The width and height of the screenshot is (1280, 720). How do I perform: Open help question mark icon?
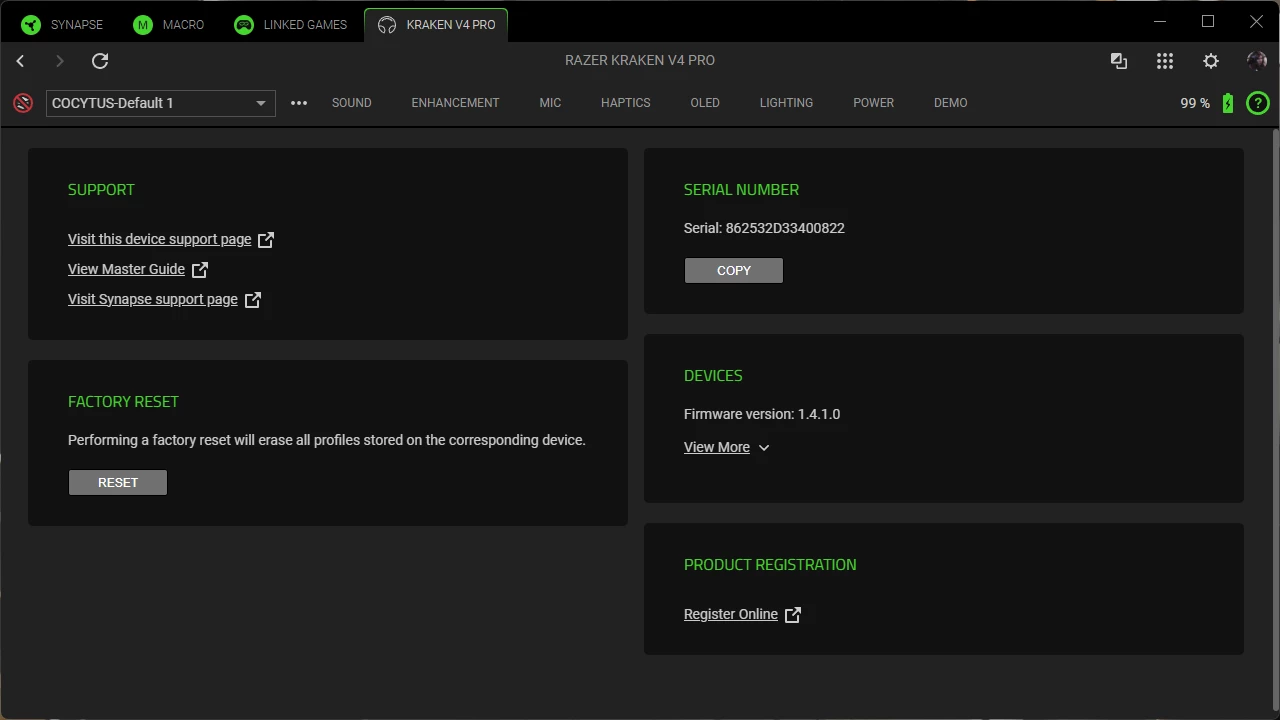1258,103
